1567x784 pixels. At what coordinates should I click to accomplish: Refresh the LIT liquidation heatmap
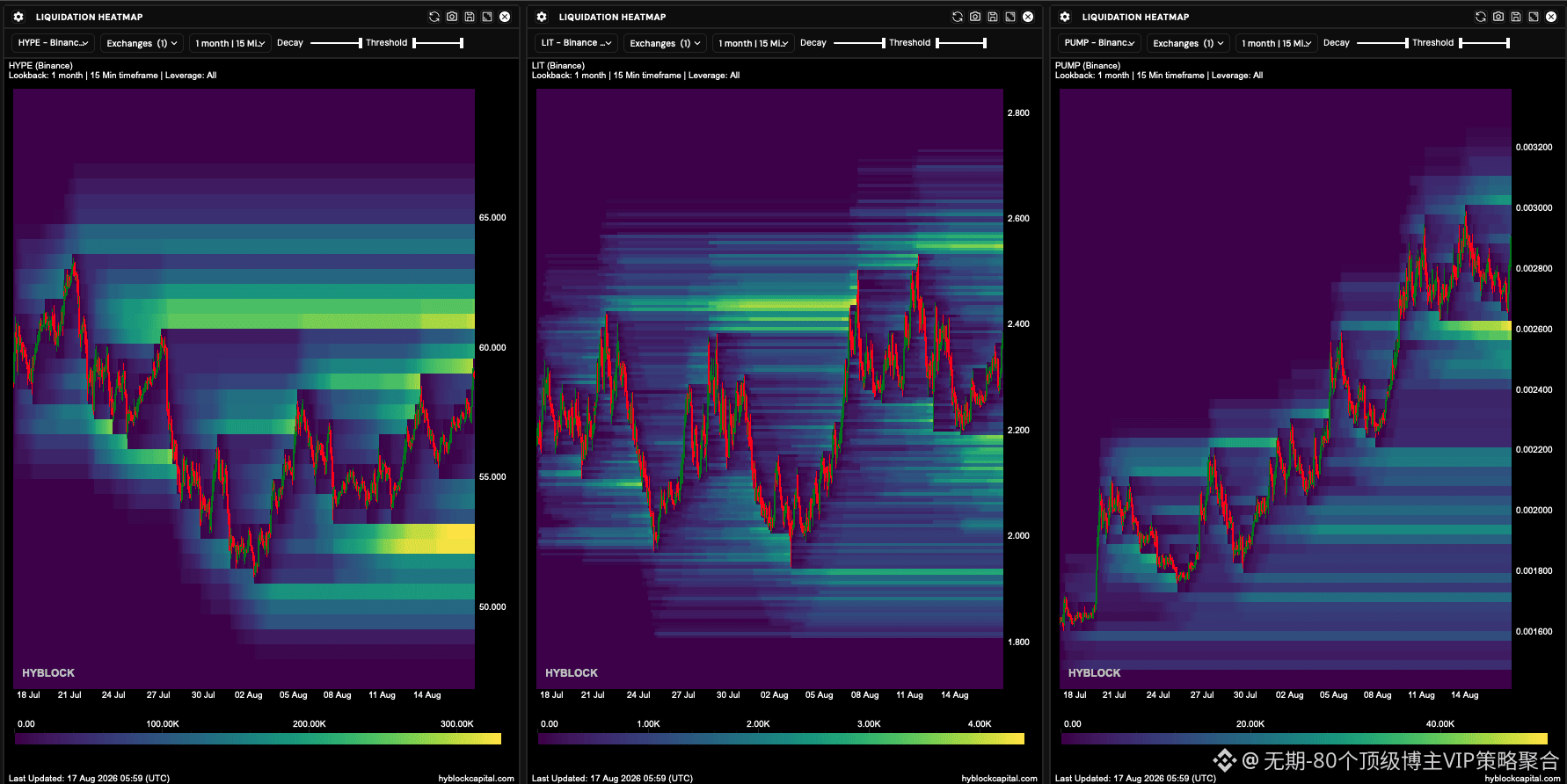[x=958, y=17]
